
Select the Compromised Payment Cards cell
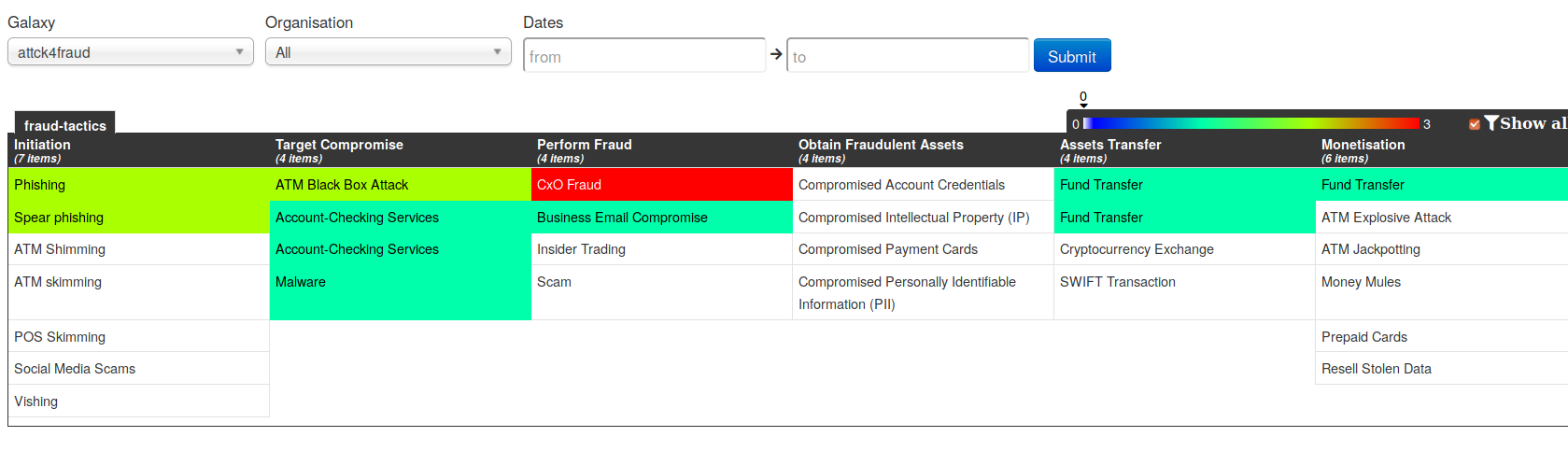[923, 249]
